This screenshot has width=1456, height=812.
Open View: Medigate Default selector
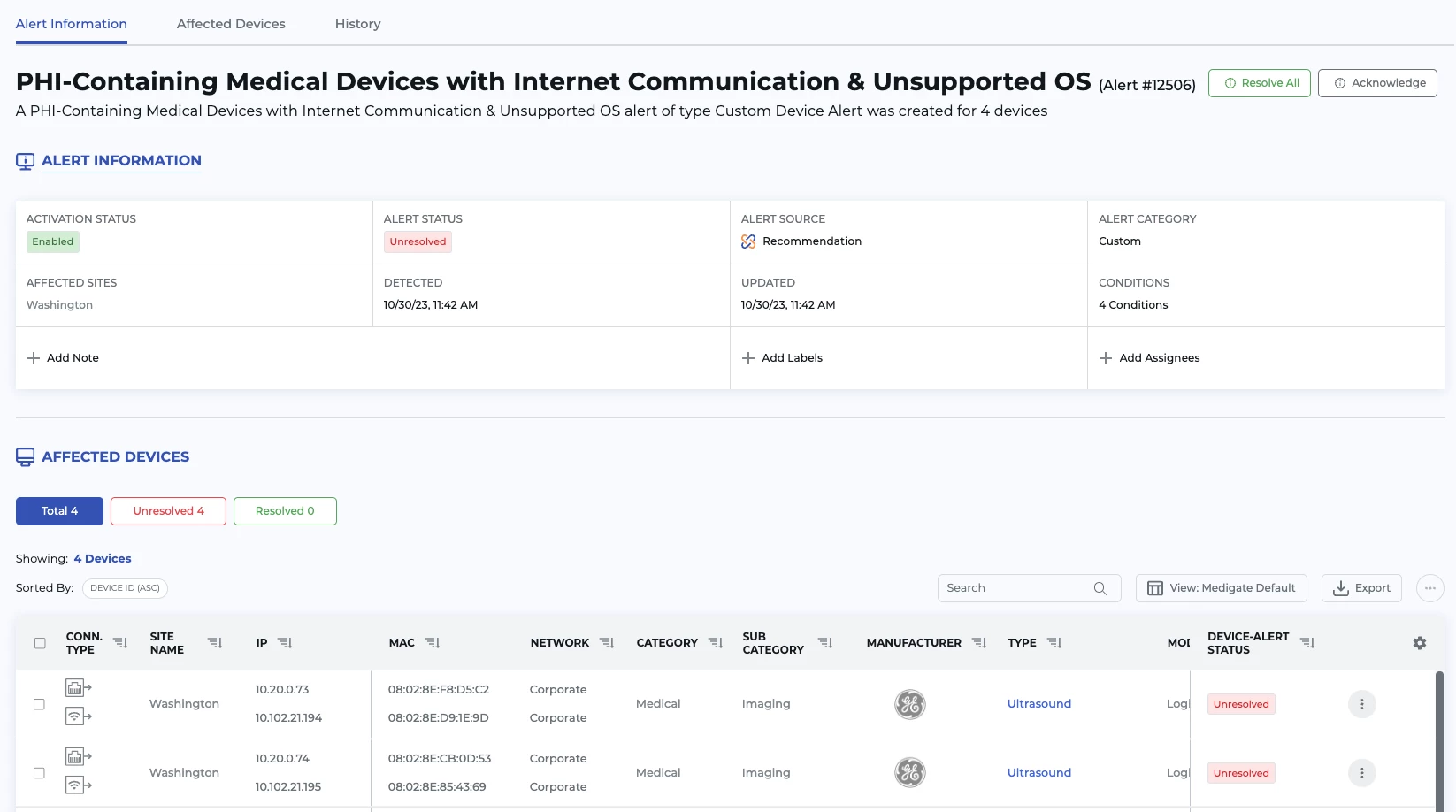[1221, 588]
